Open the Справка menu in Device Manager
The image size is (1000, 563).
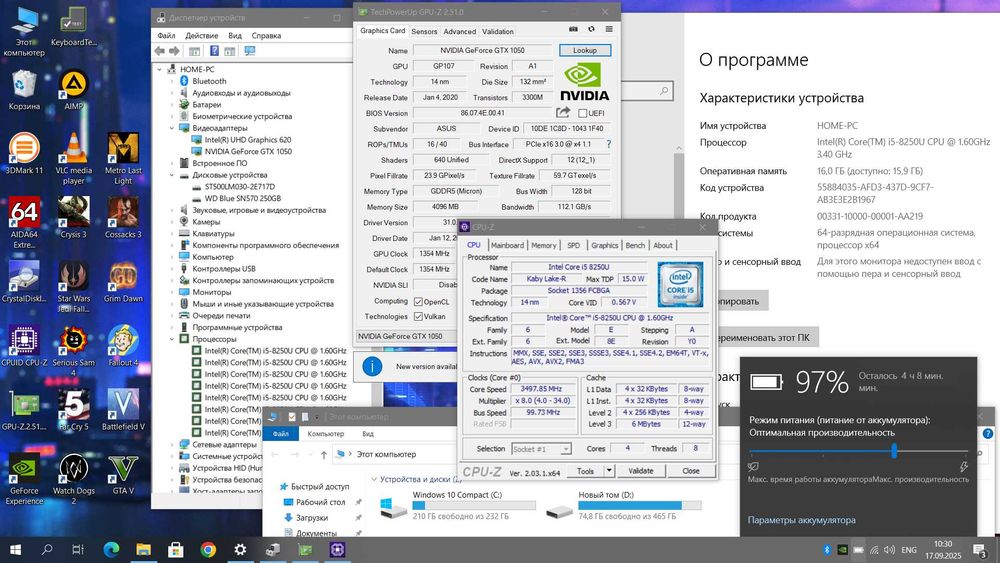[266, 36]
